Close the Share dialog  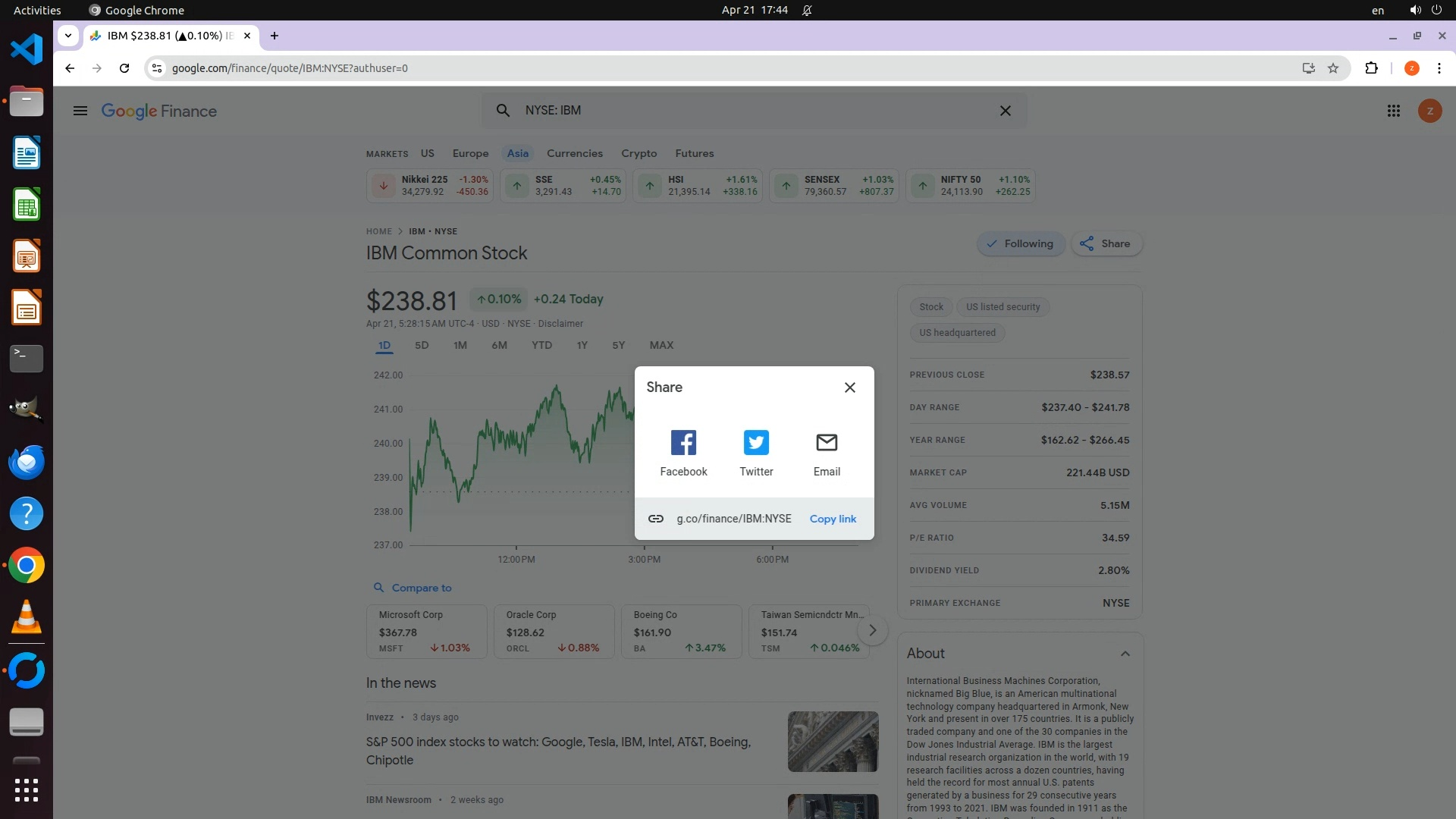[x=850, y=388]
